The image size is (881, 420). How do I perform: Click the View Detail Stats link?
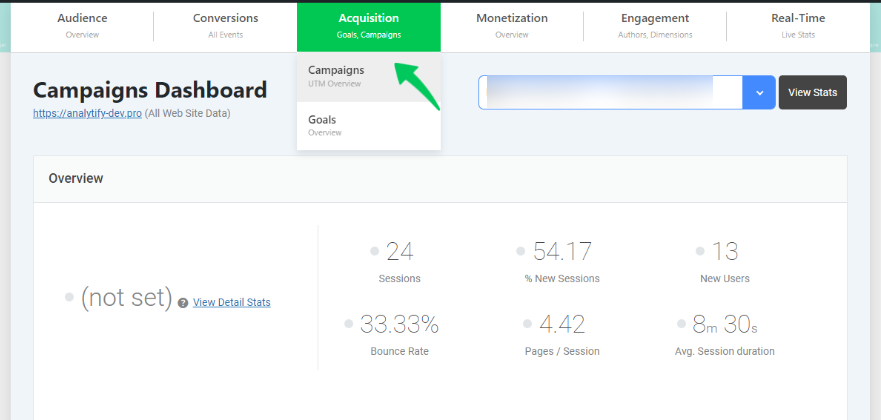[231, 302]
